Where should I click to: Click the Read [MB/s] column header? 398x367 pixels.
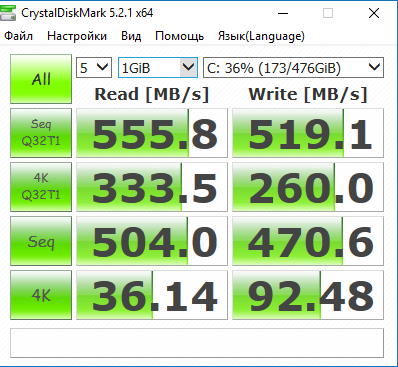[x=152, y=94]
